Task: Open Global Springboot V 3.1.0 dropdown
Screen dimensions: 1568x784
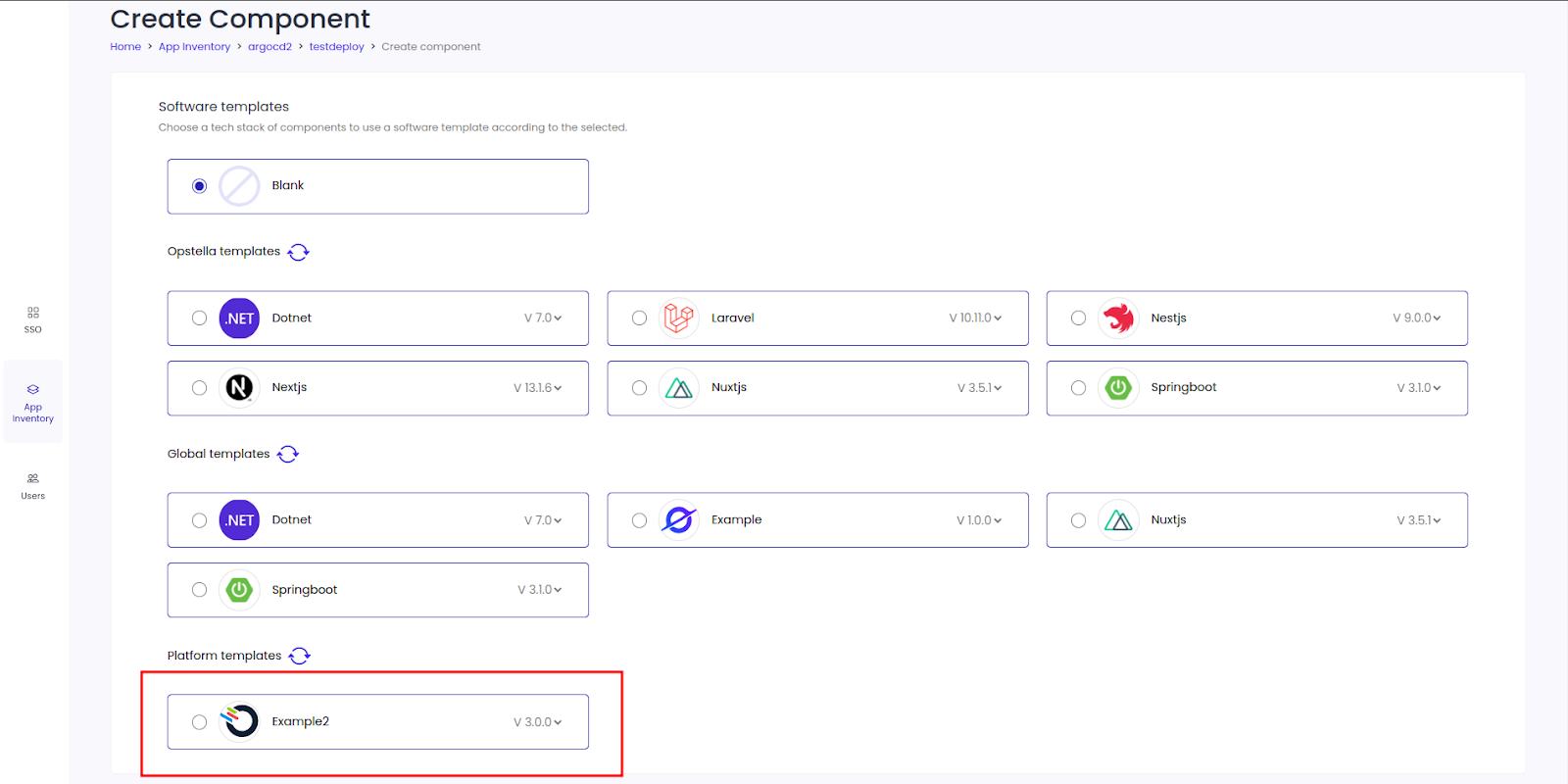Action: (x=540, y=590)
